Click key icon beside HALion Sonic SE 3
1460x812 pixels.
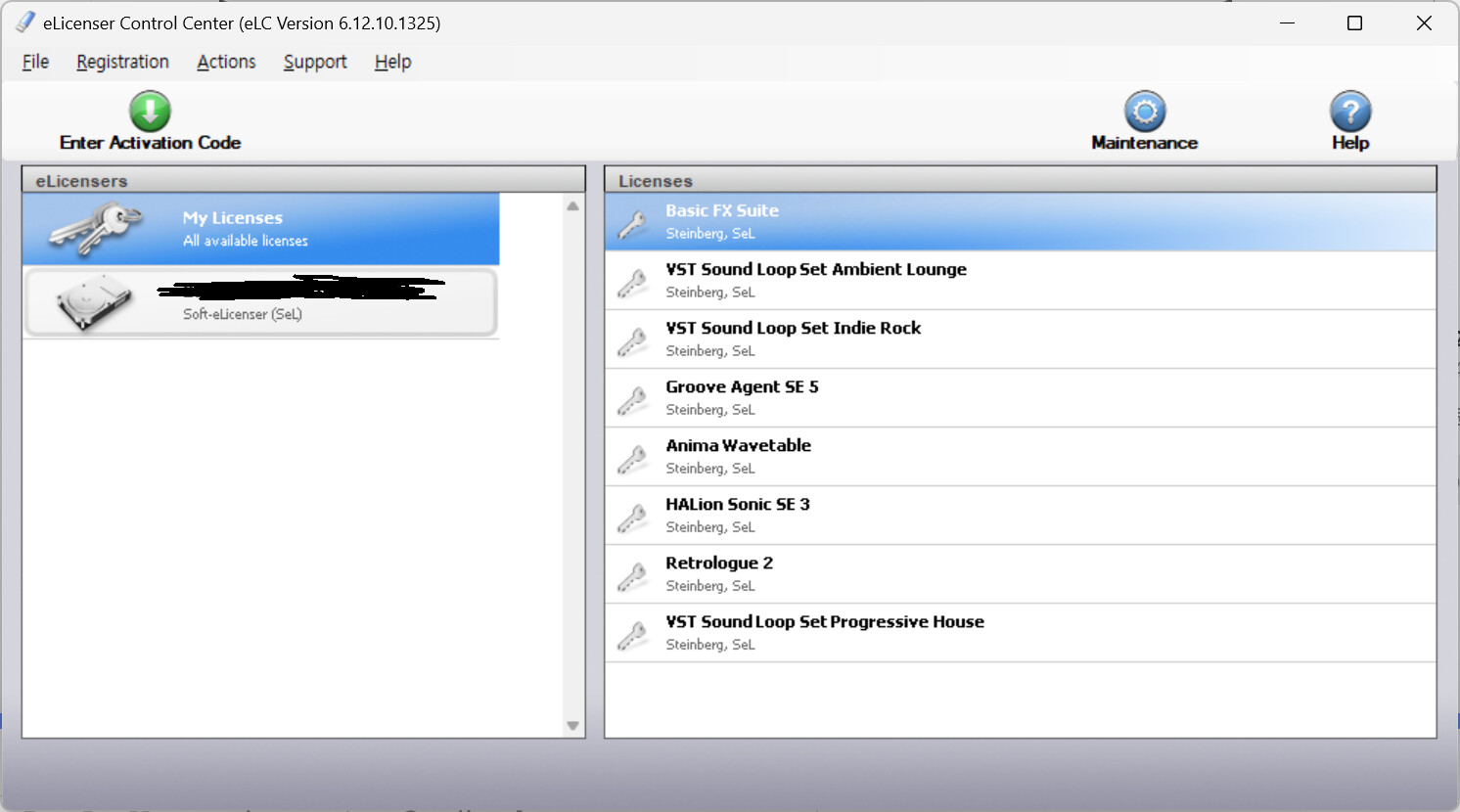pyautogui.click(x=633, y=519)
